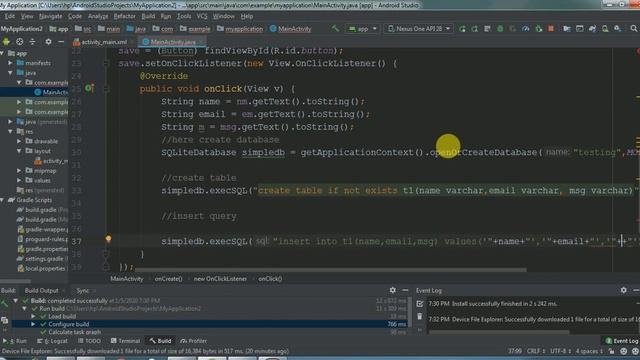Viewport: 640px width, 360px height.
Task: Click the Event Log horizontal scrollbar
Action: (x=499, y=332)
